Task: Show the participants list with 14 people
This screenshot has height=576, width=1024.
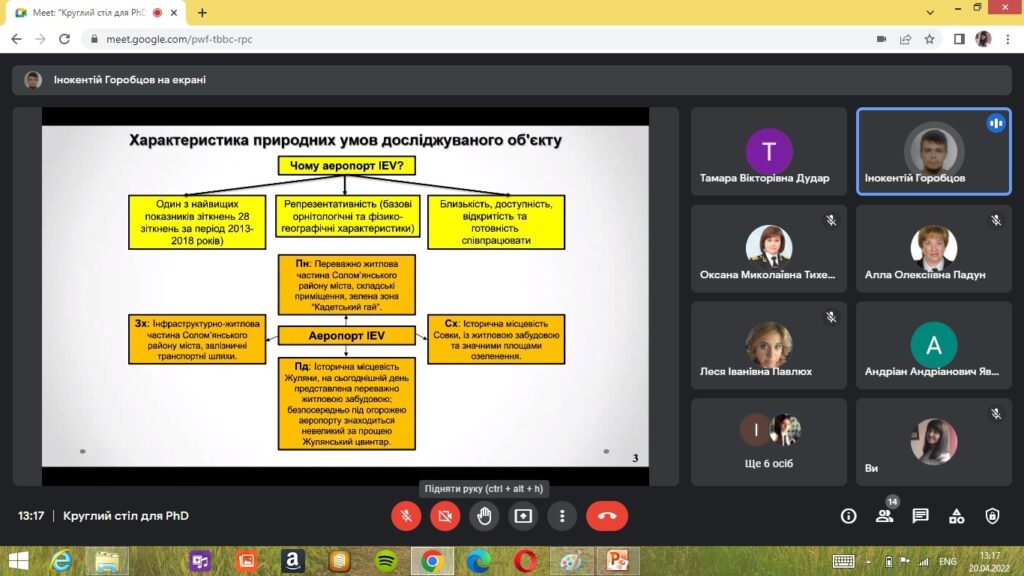Action: click(884, 516)
